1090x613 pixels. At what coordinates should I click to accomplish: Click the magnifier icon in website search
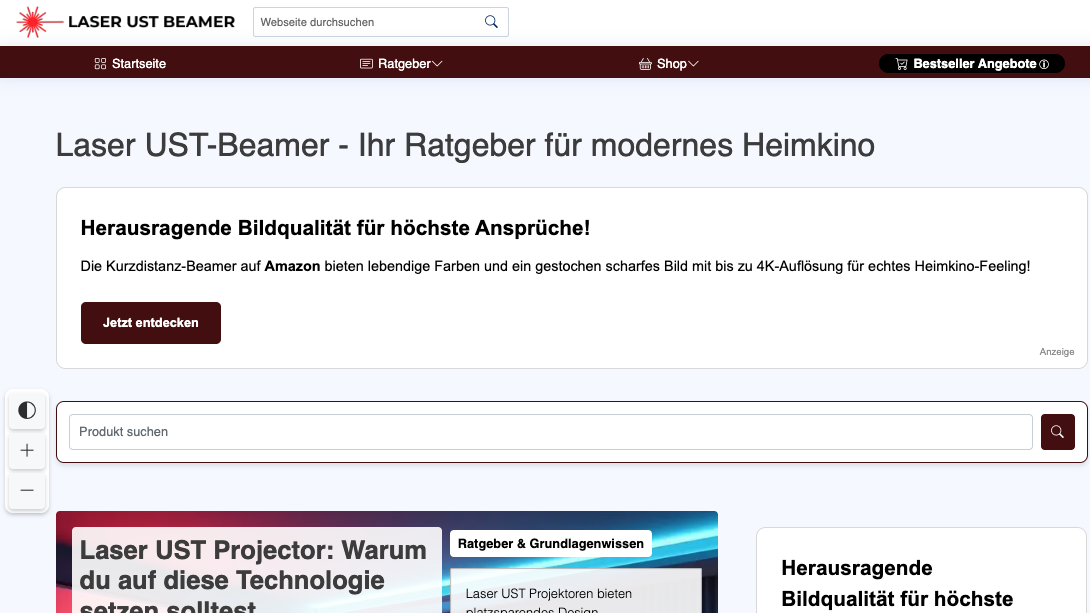coord(491,22)
